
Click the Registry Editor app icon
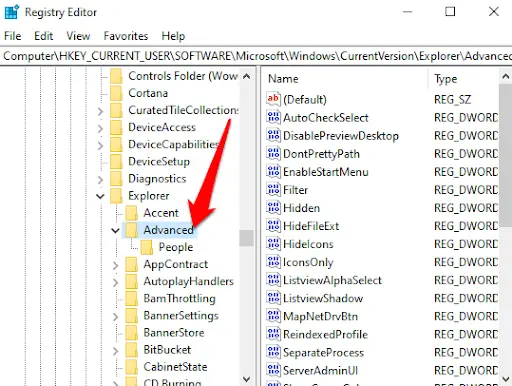12,12
